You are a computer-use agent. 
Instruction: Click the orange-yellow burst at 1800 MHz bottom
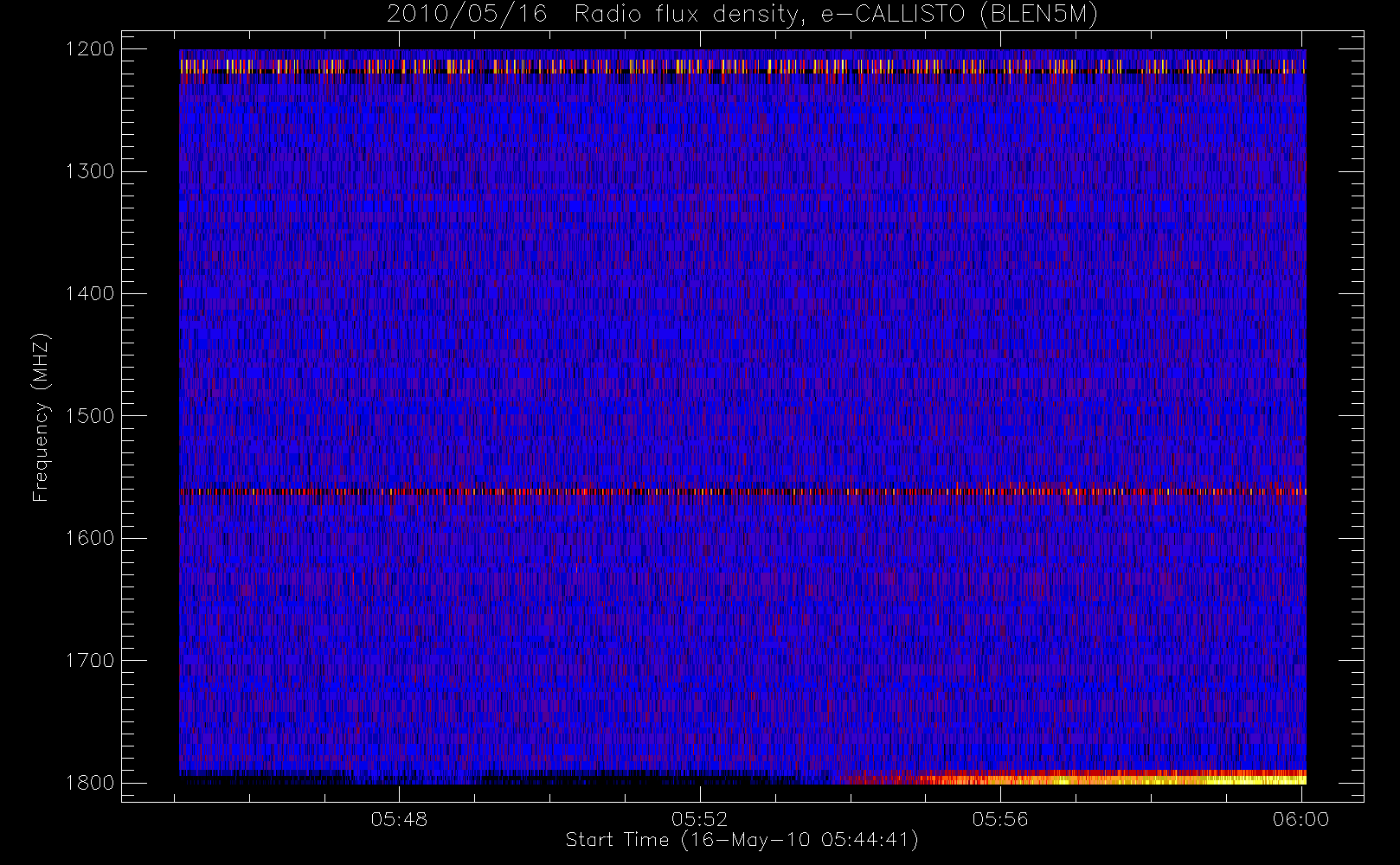tap(1073, 778)
